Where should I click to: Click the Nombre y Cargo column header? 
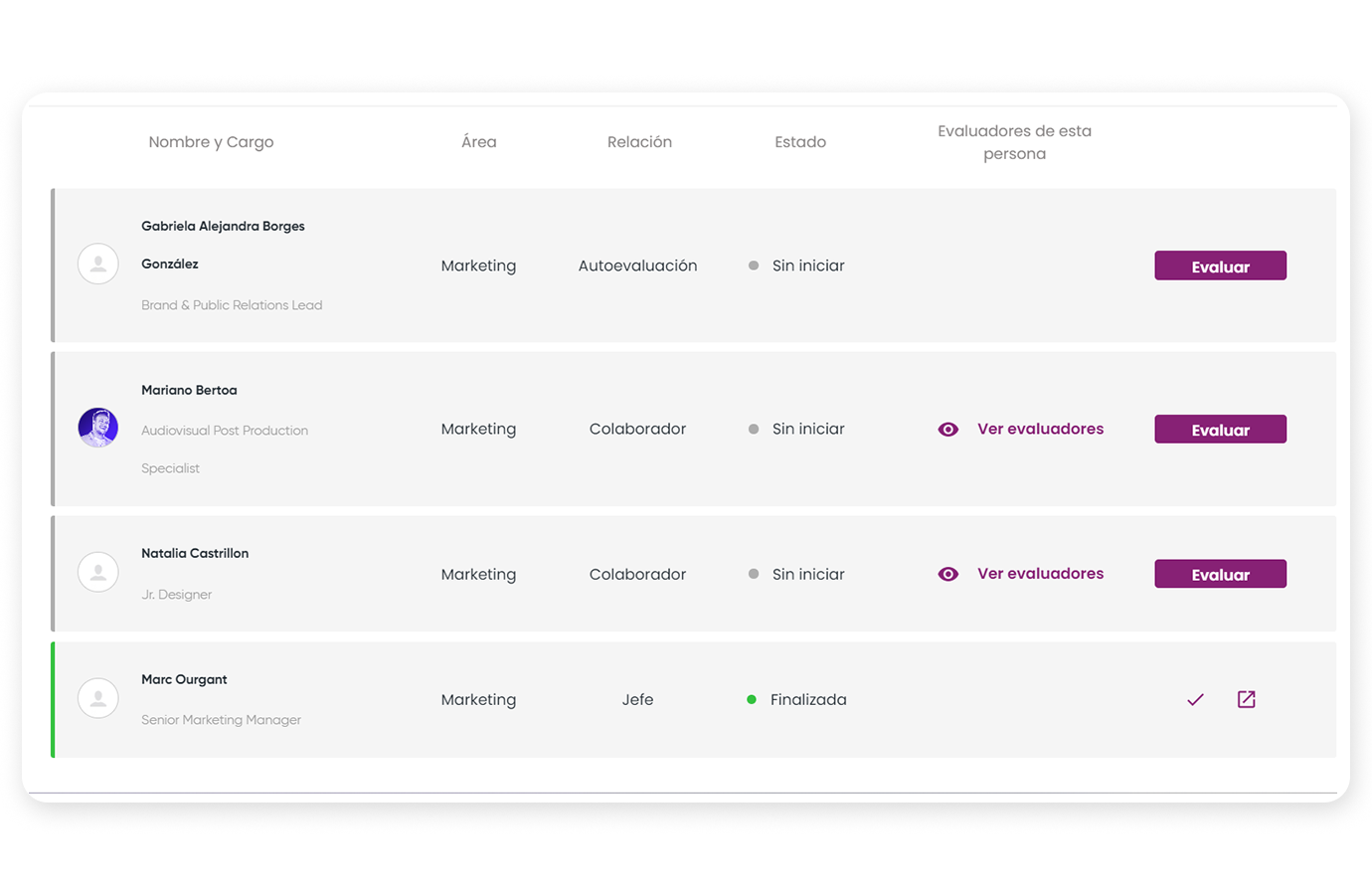211,142
